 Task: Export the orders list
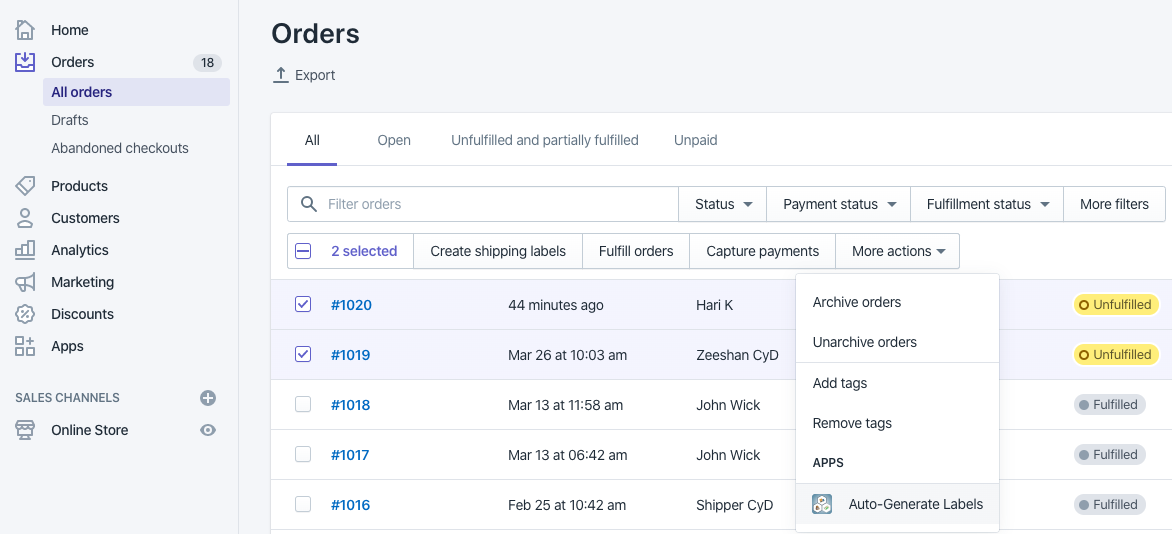[303, 75]
